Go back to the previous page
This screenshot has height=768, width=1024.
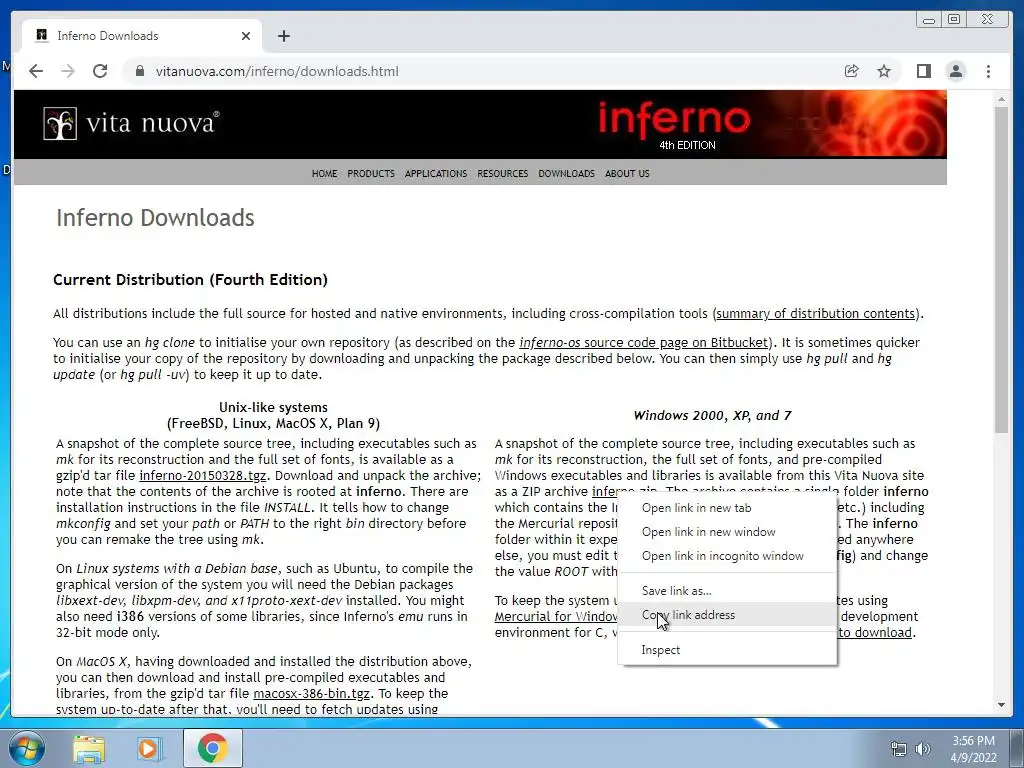click(x=36, y=71)
